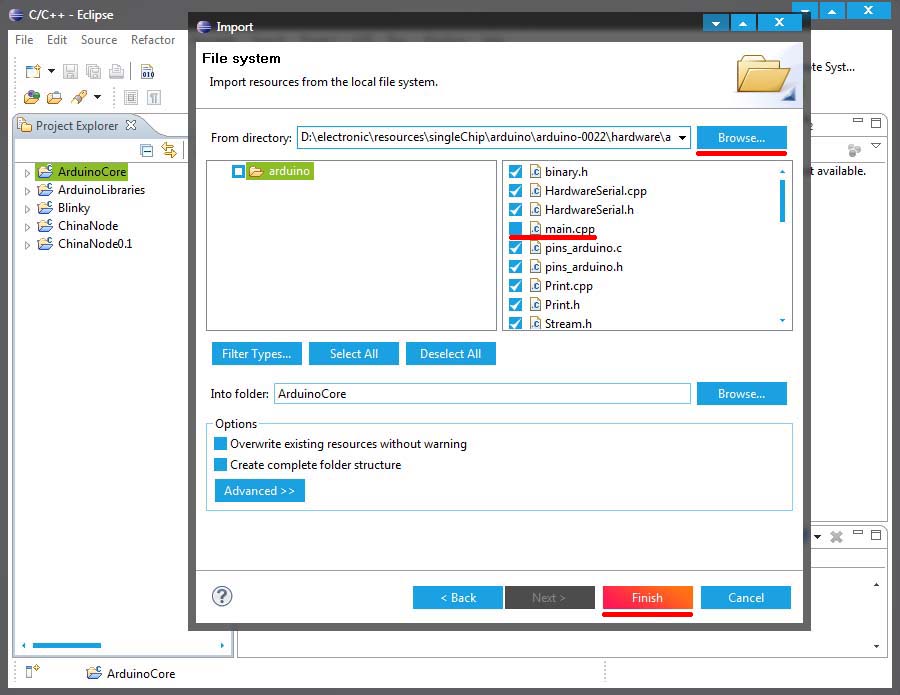Click Link with Editor arrows icon

pyautogui.click(x=169, y=150)
